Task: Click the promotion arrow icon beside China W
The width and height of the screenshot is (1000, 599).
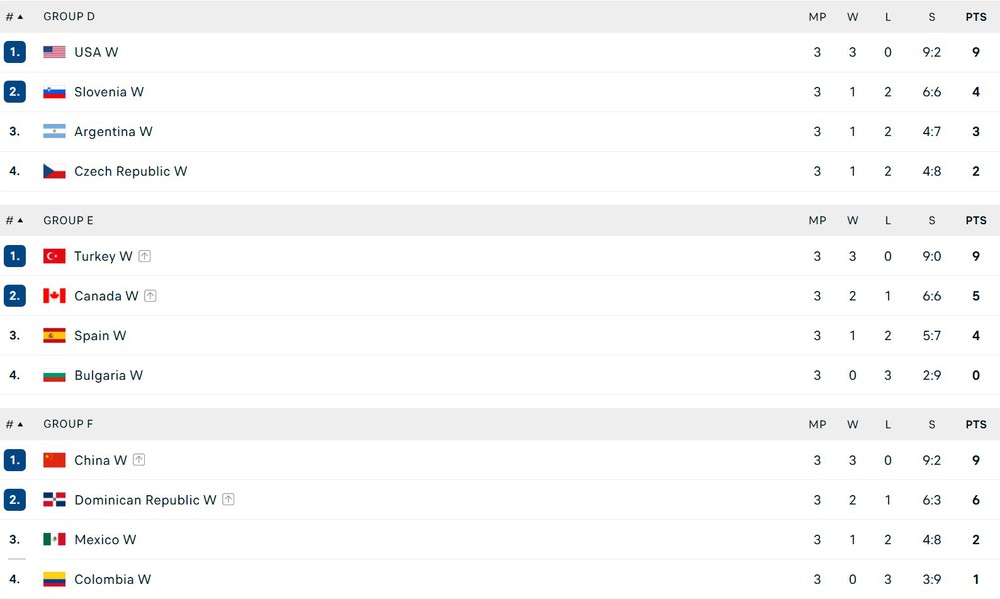Action: (x=139, y=460)
